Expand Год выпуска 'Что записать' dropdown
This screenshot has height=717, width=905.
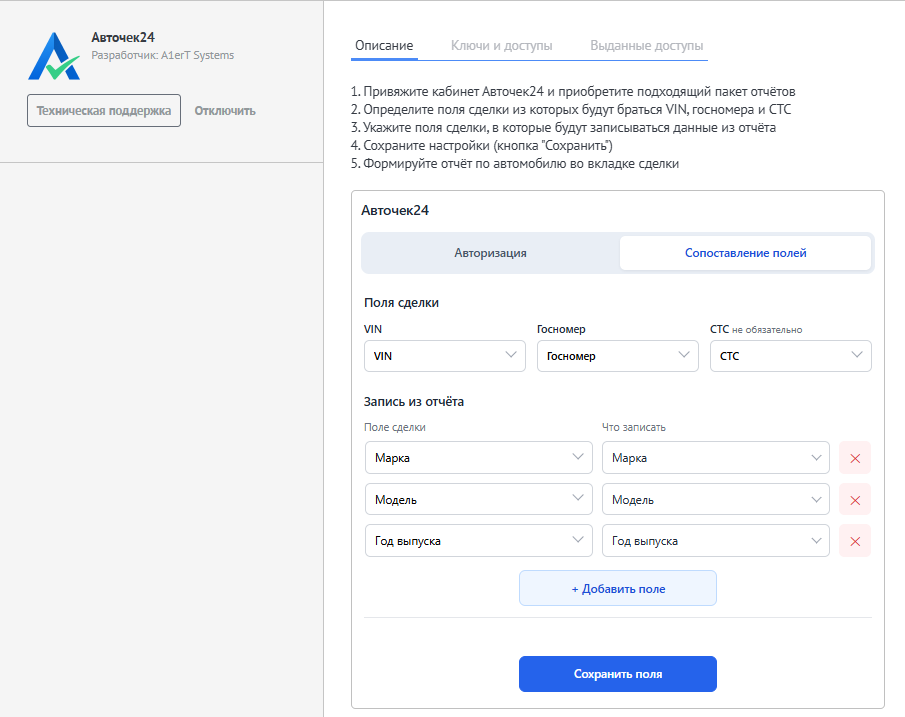716,541
